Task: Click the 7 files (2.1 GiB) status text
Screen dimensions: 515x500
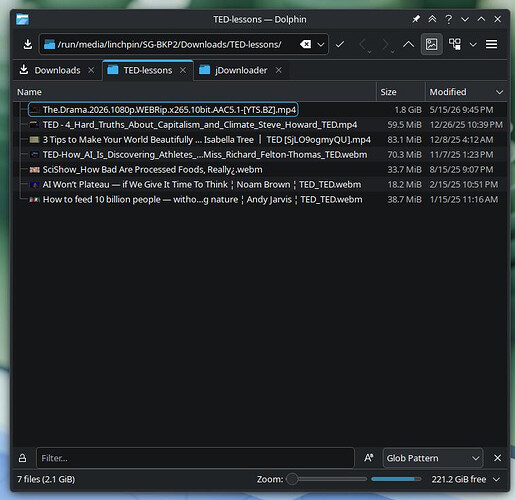Action: point(46,479)
